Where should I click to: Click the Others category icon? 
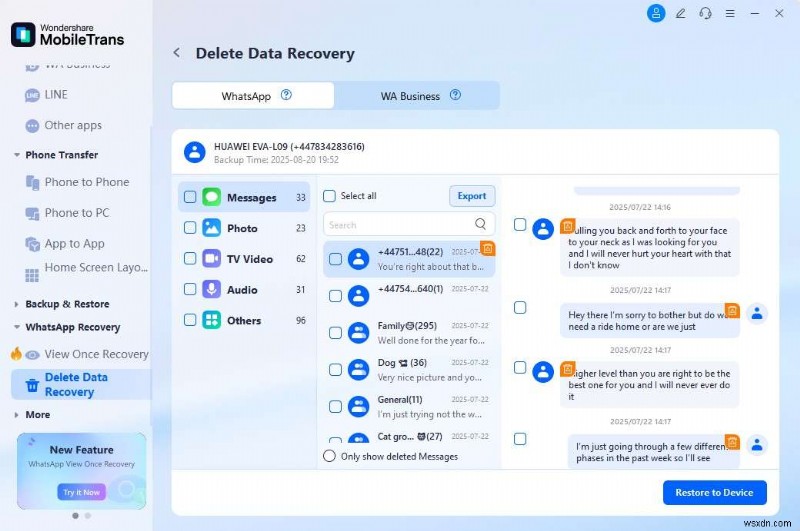click(211, 320)
